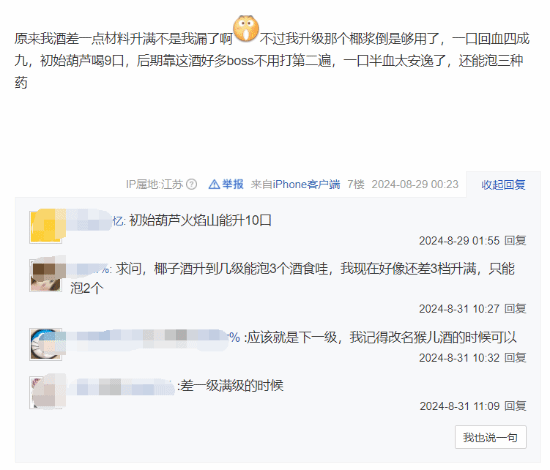Click the 举报 report link

pos(233,184)
